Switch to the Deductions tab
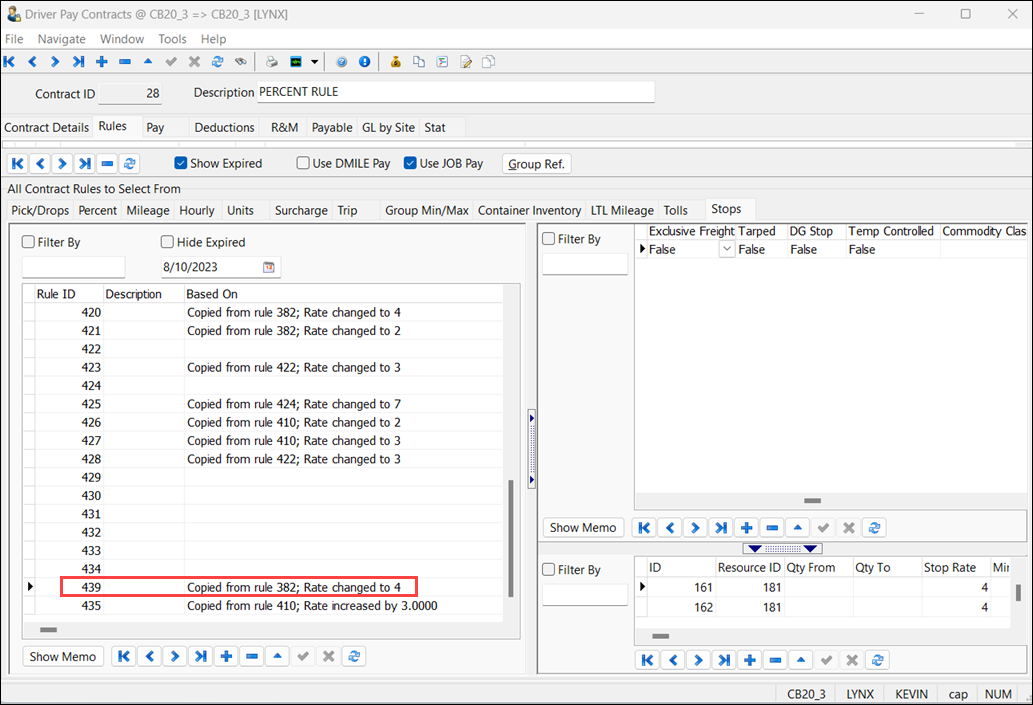 (224, 127)
